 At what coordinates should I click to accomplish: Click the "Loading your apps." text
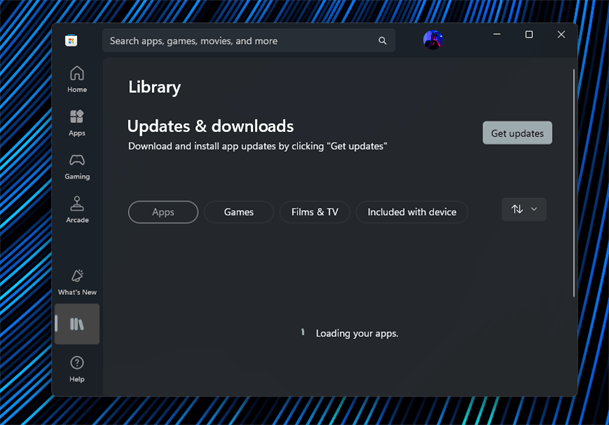(357, 334)
